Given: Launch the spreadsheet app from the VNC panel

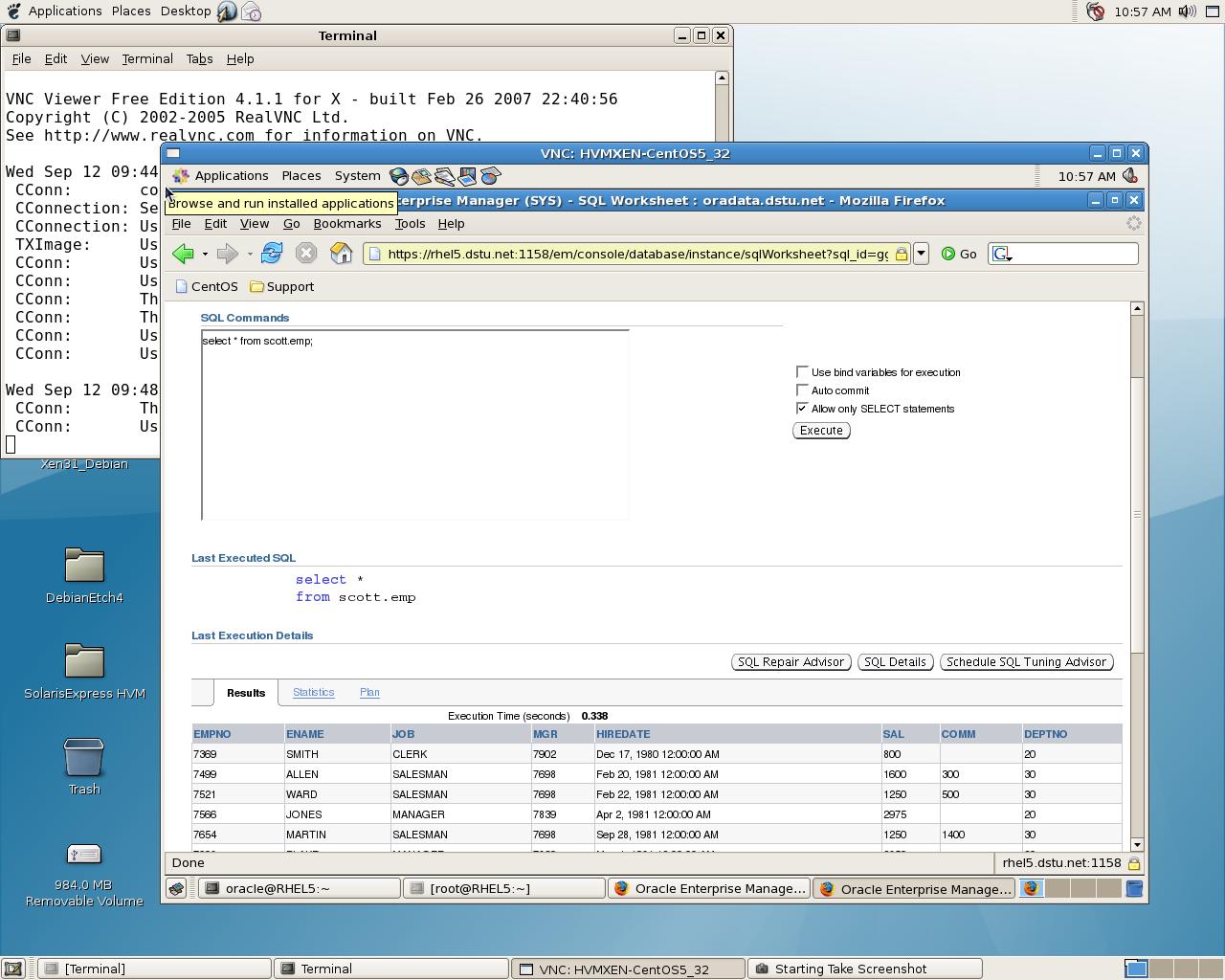Looking at the screenshot, I should (491, 176).
